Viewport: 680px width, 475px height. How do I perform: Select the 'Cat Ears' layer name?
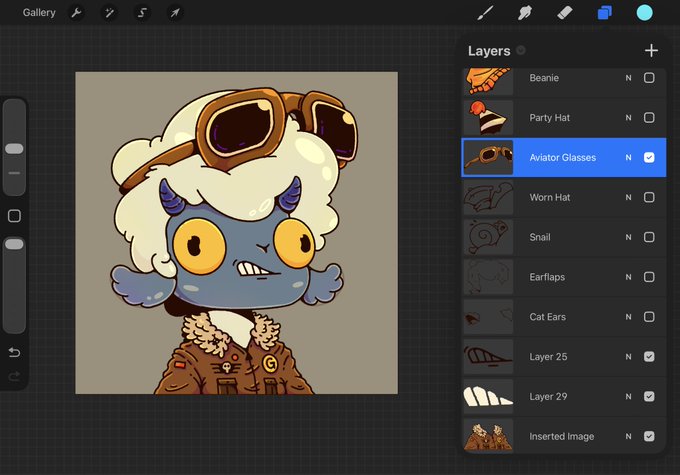pyautogui.click(x=547, y=317)
